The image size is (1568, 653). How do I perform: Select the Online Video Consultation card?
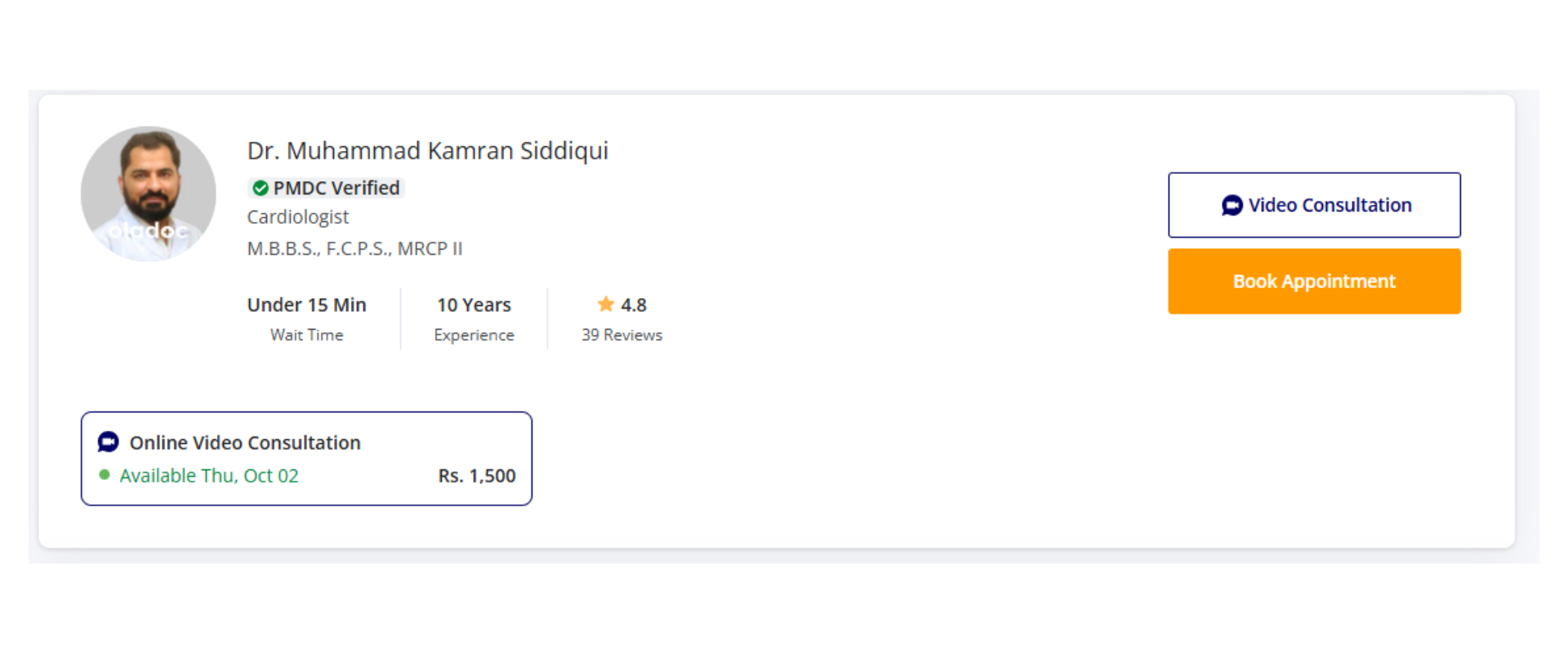tap(306, 458)
